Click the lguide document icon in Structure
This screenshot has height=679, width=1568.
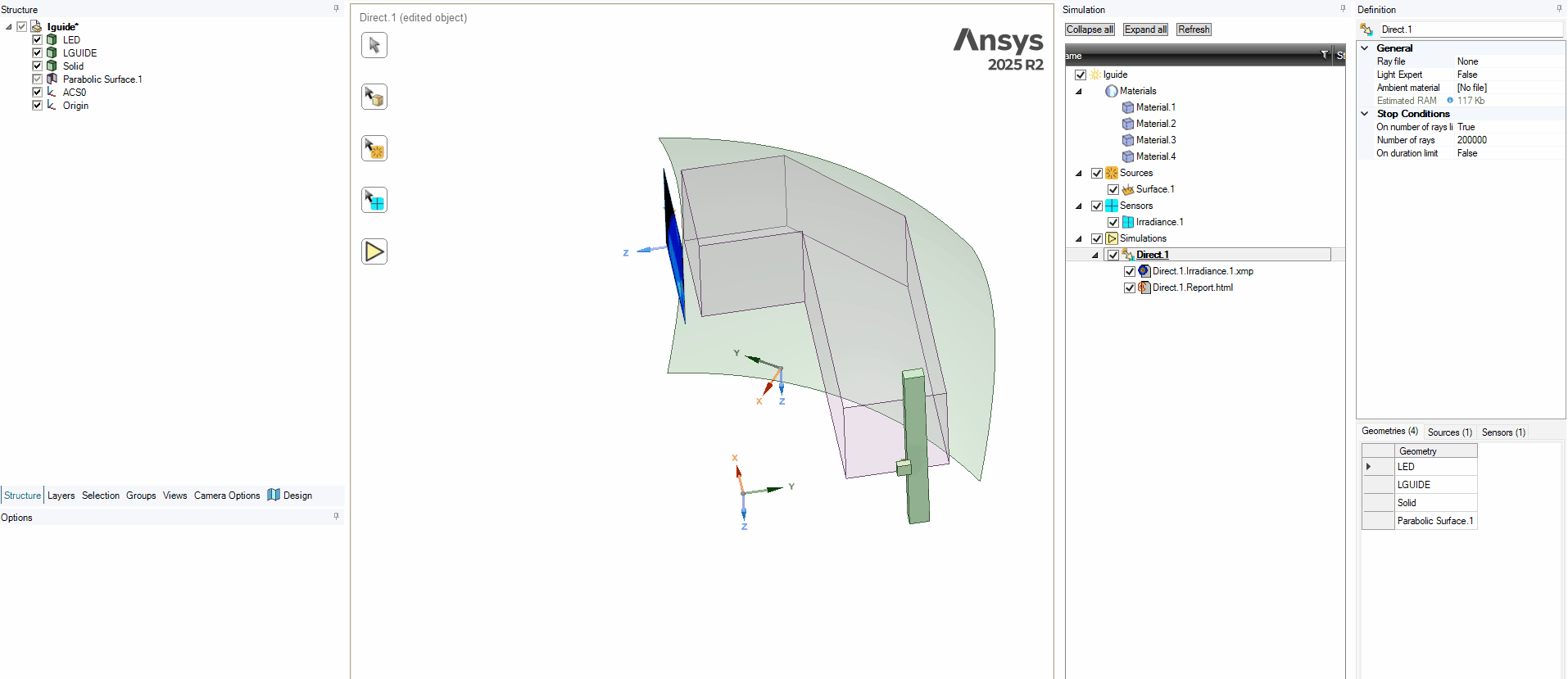[36, 26]
